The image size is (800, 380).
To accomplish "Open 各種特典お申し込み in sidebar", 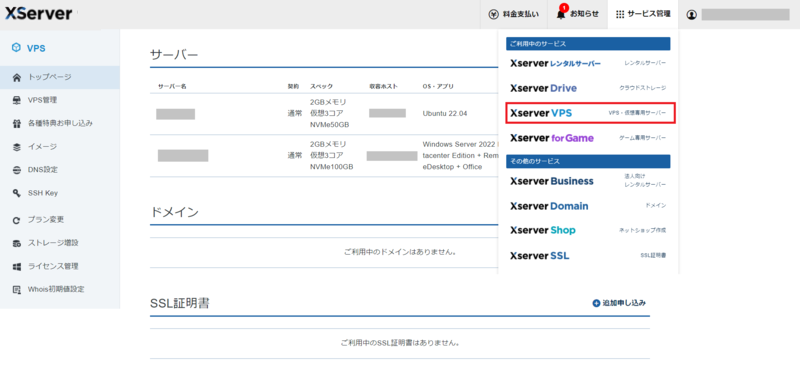I will (x=60, y=123).
